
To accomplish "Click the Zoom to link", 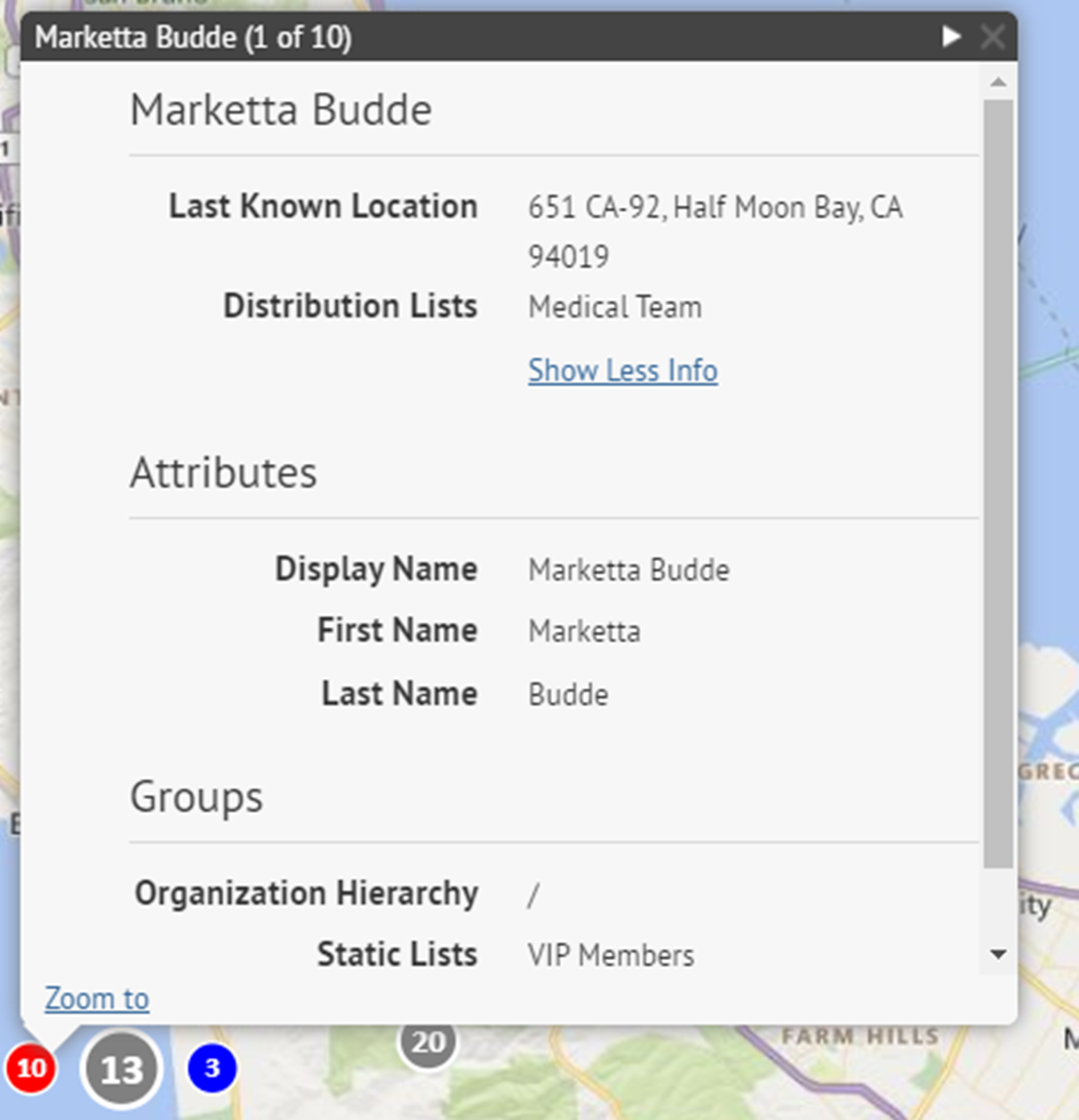I will (x=97, y=998).
